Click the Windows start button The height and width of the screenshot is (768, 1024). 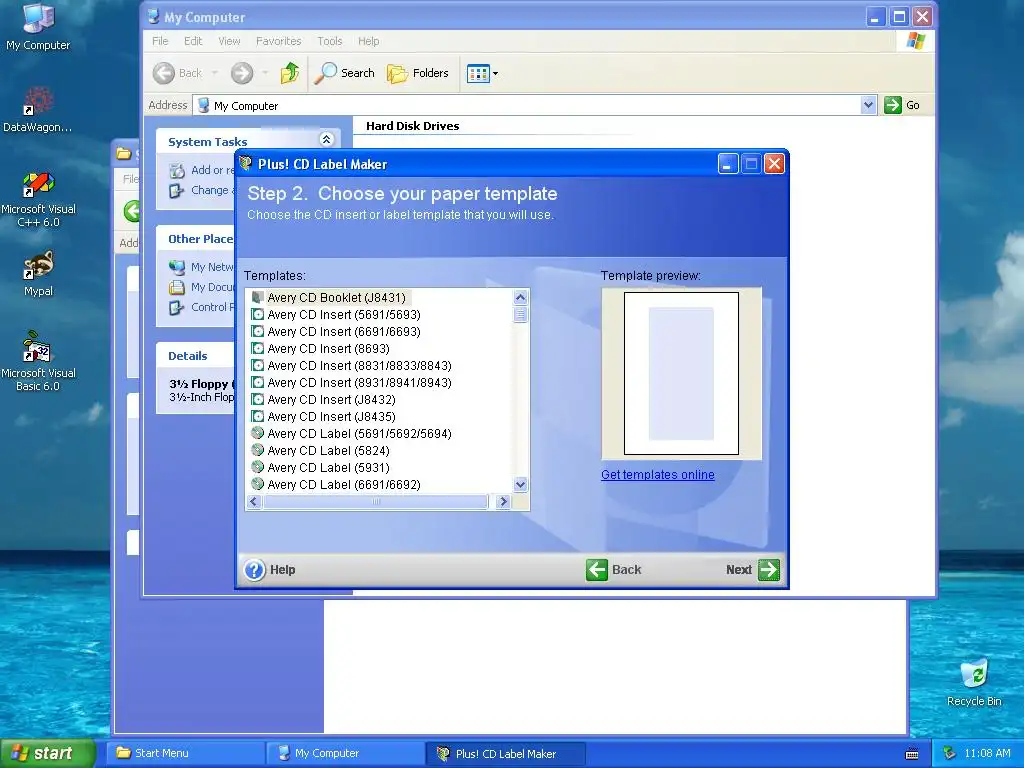(48, 753)
